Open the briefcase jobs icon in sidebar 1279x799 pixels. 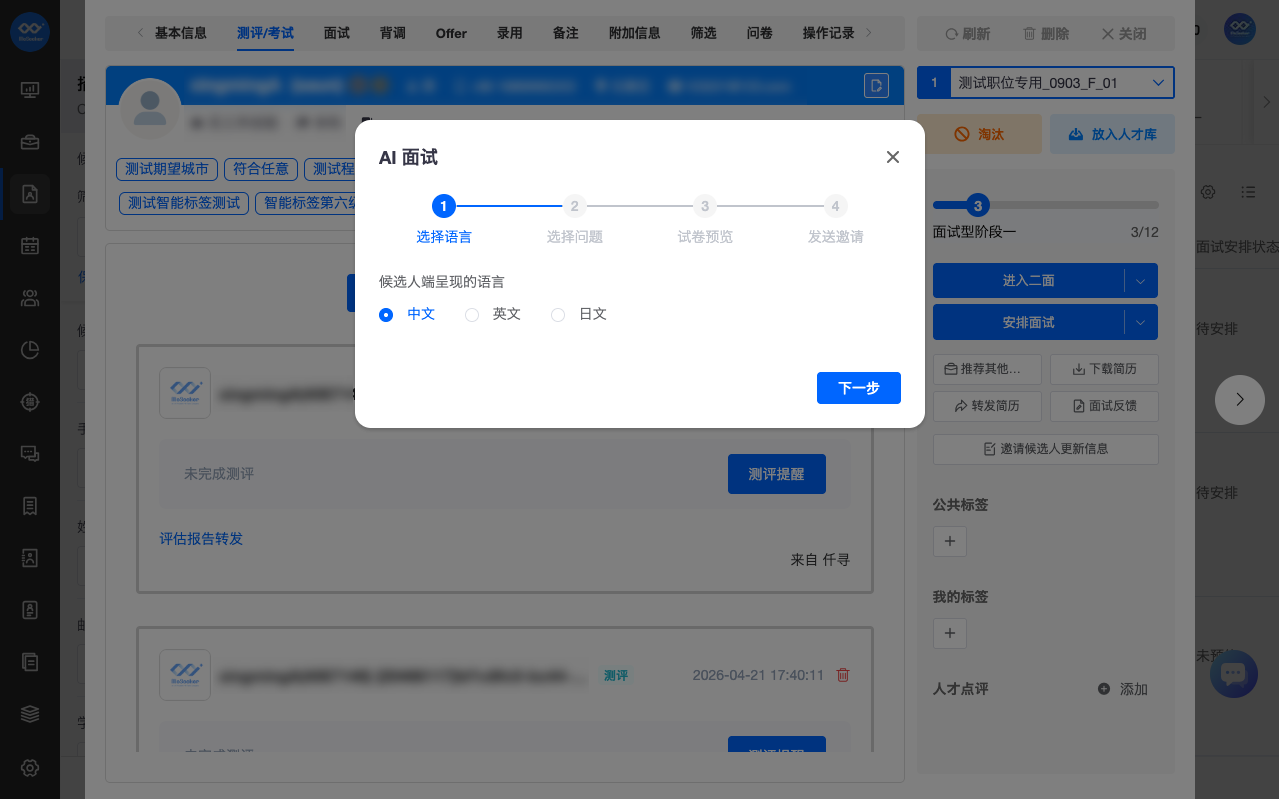[x=30, y=142]
